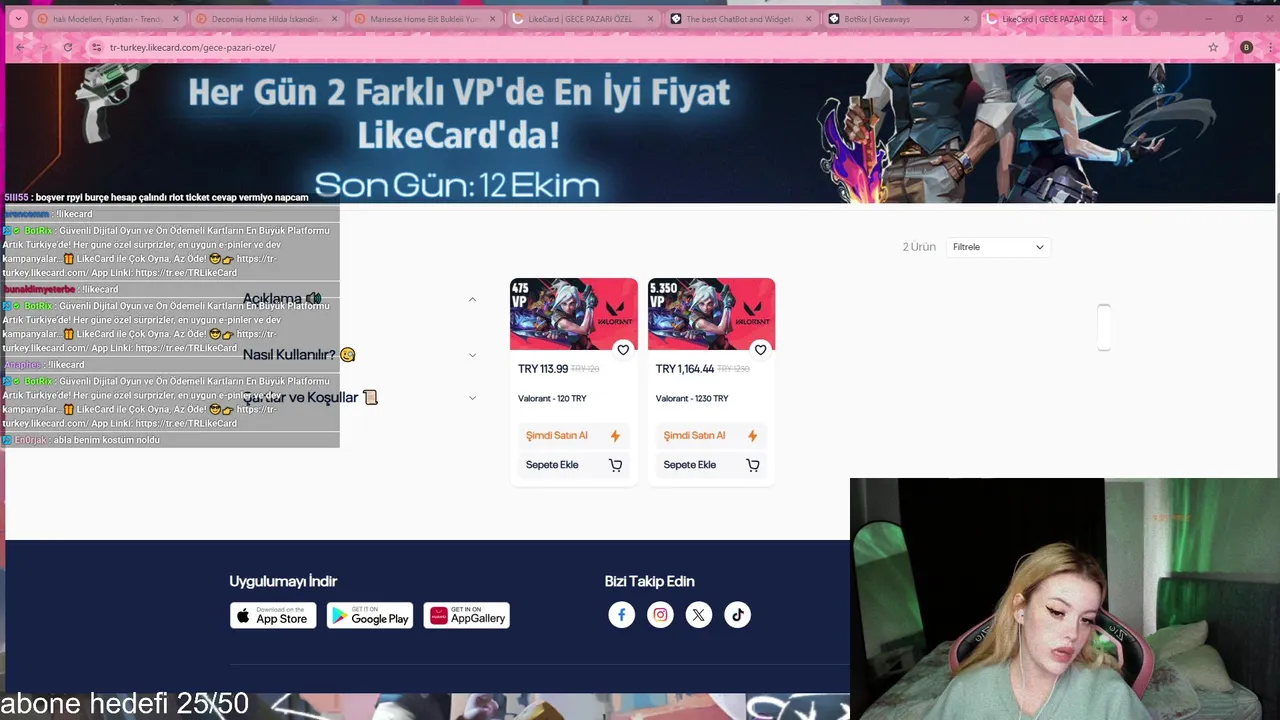Open LikeCard's TikTok page
This screenshot has height=720, width=1280.
click(x=738, y=615)
